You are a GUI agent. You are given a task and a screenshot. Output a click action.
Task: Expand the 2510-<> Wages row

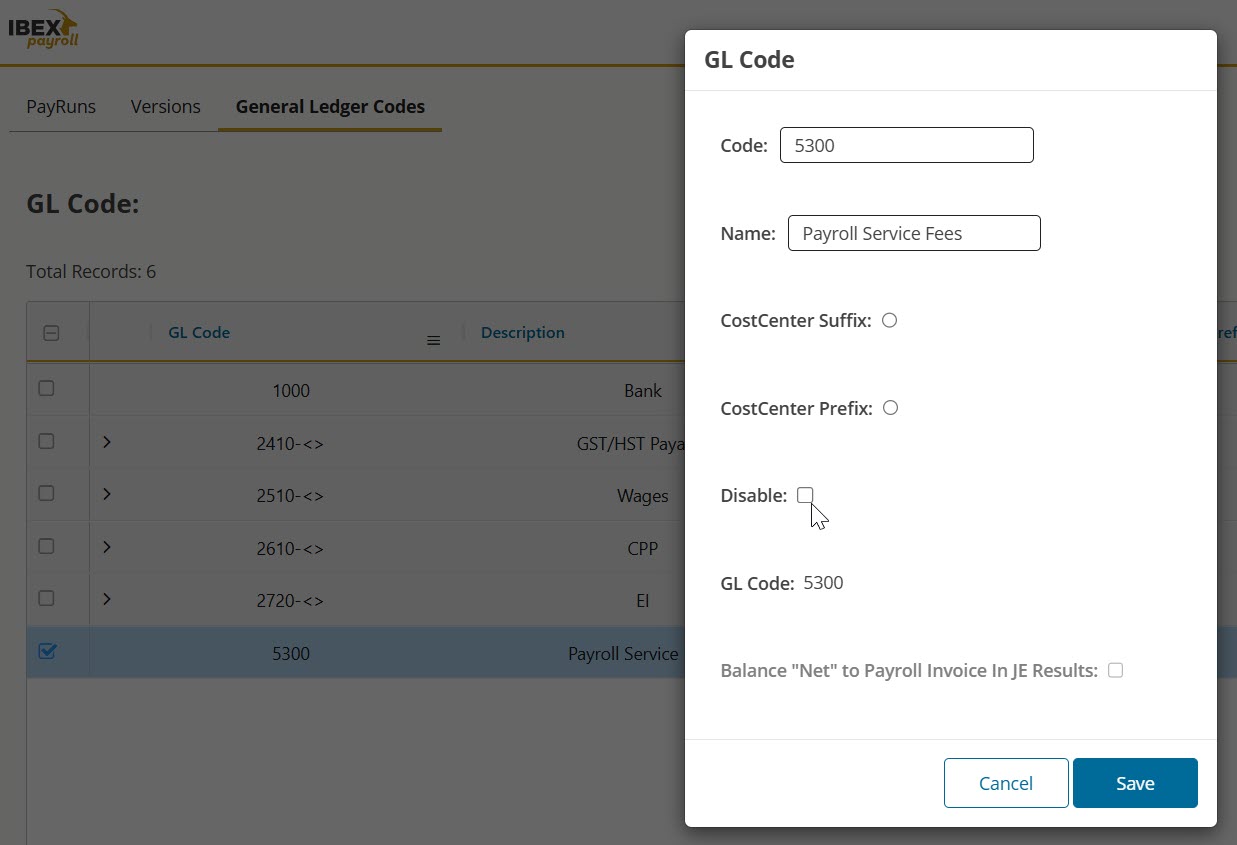107,494
